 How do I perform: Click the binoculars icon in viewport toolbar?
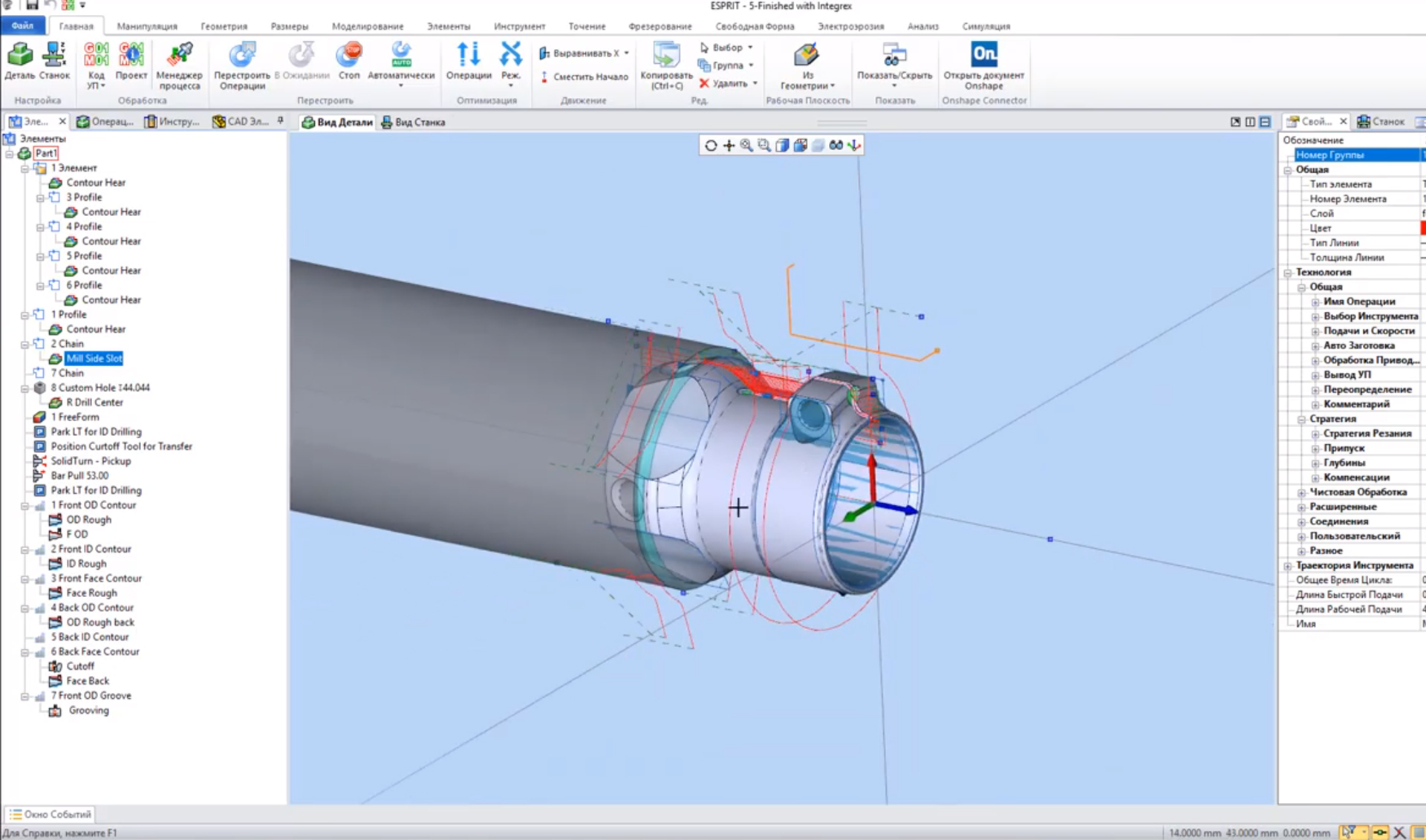coord(836,146)
